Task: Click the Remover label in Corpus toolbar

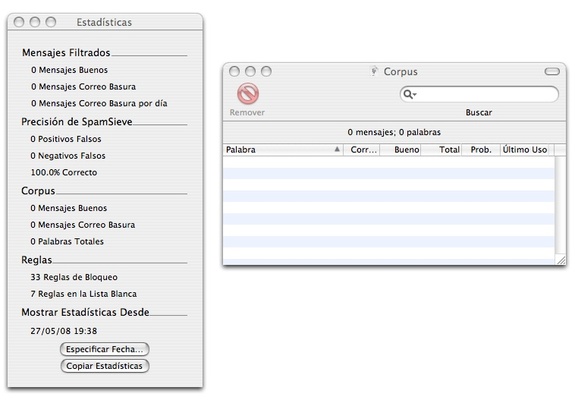Action: click(x=247, y=113)
